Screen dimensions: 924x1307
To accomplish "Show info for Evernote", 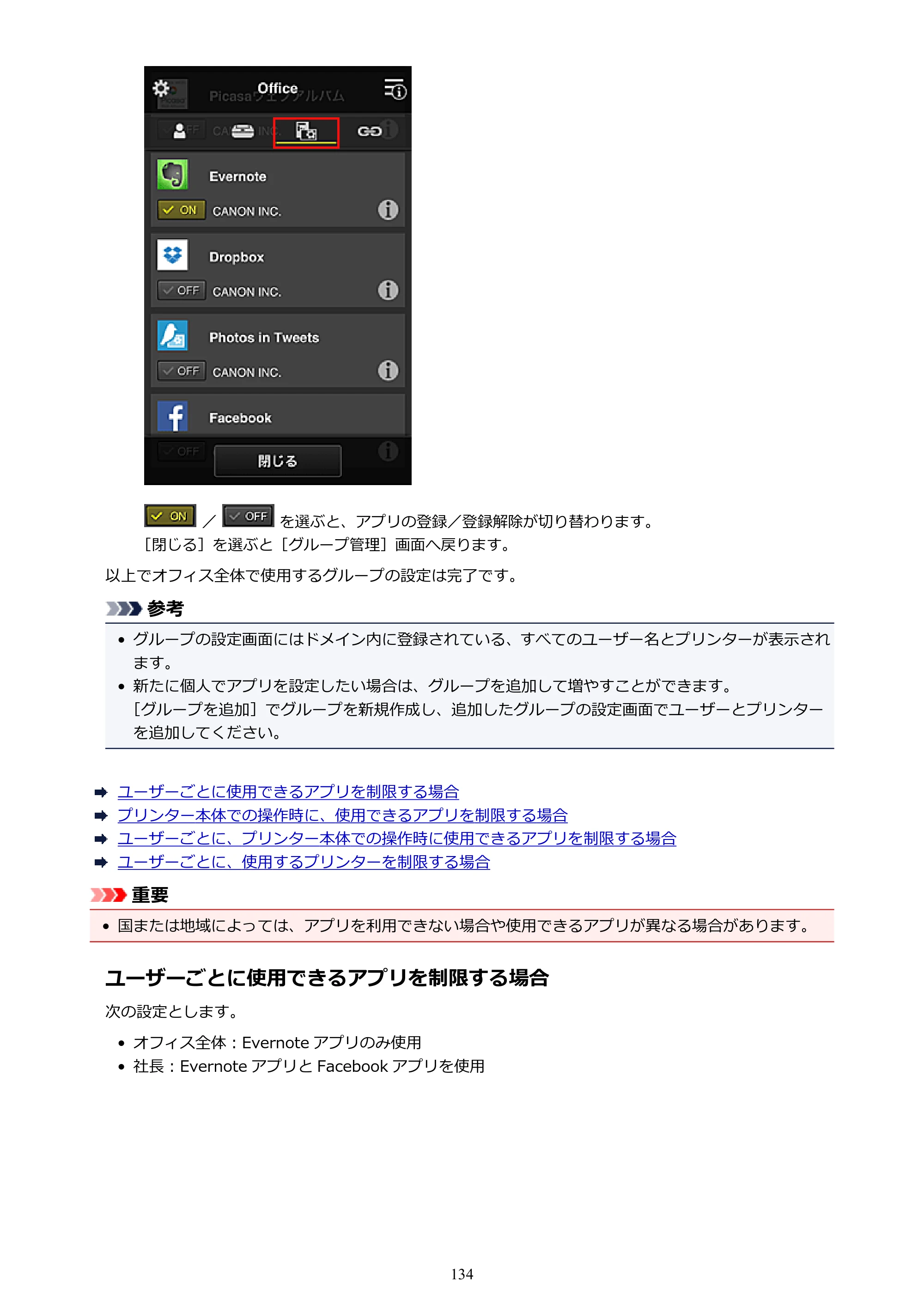I will click(x=388, y=209).
